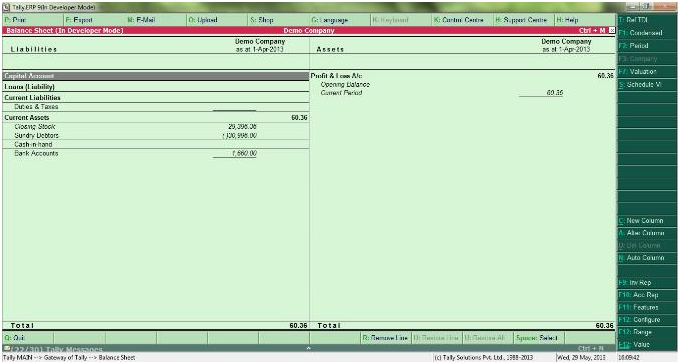Click the Quit button

pyautogui.click(x=28, y=338)
